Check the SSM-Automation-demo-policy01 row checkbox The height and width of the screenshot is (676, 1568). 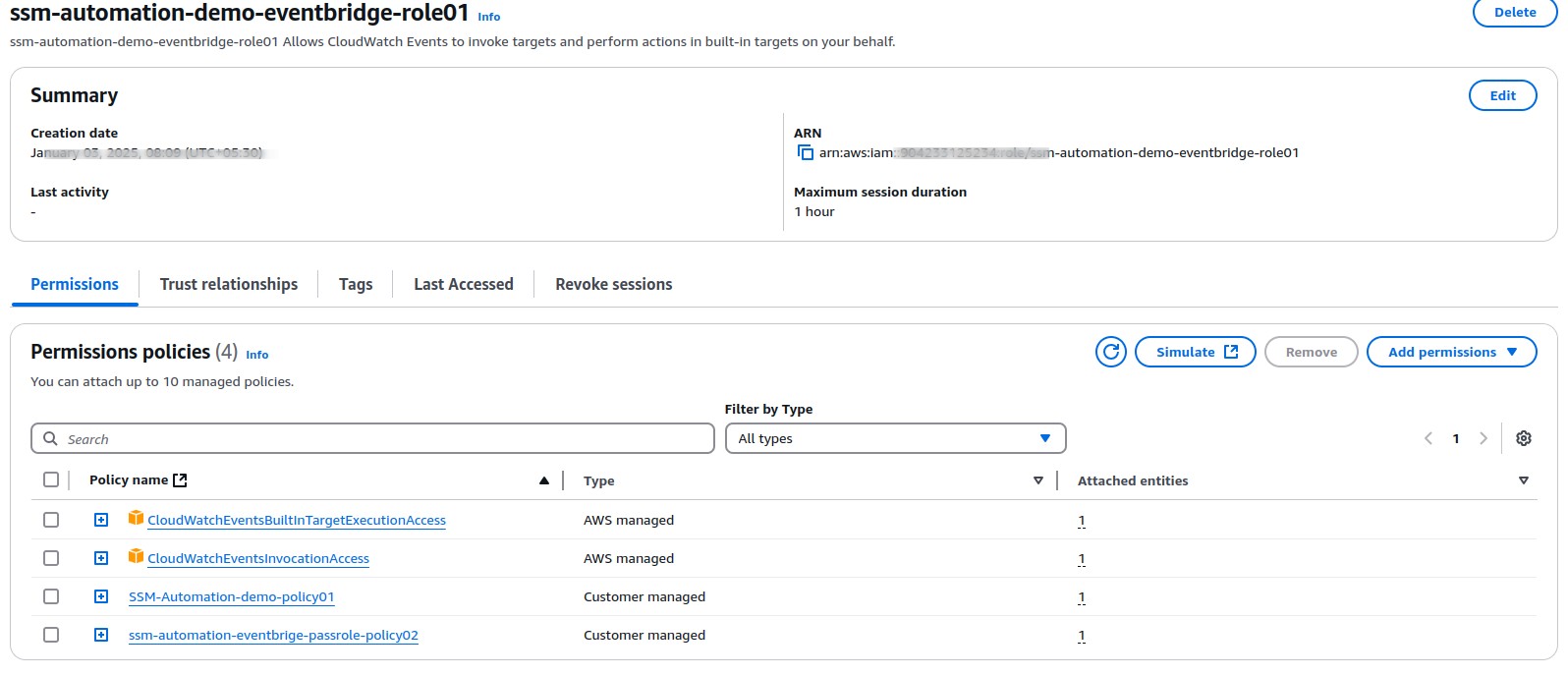(x=51, y=596)
